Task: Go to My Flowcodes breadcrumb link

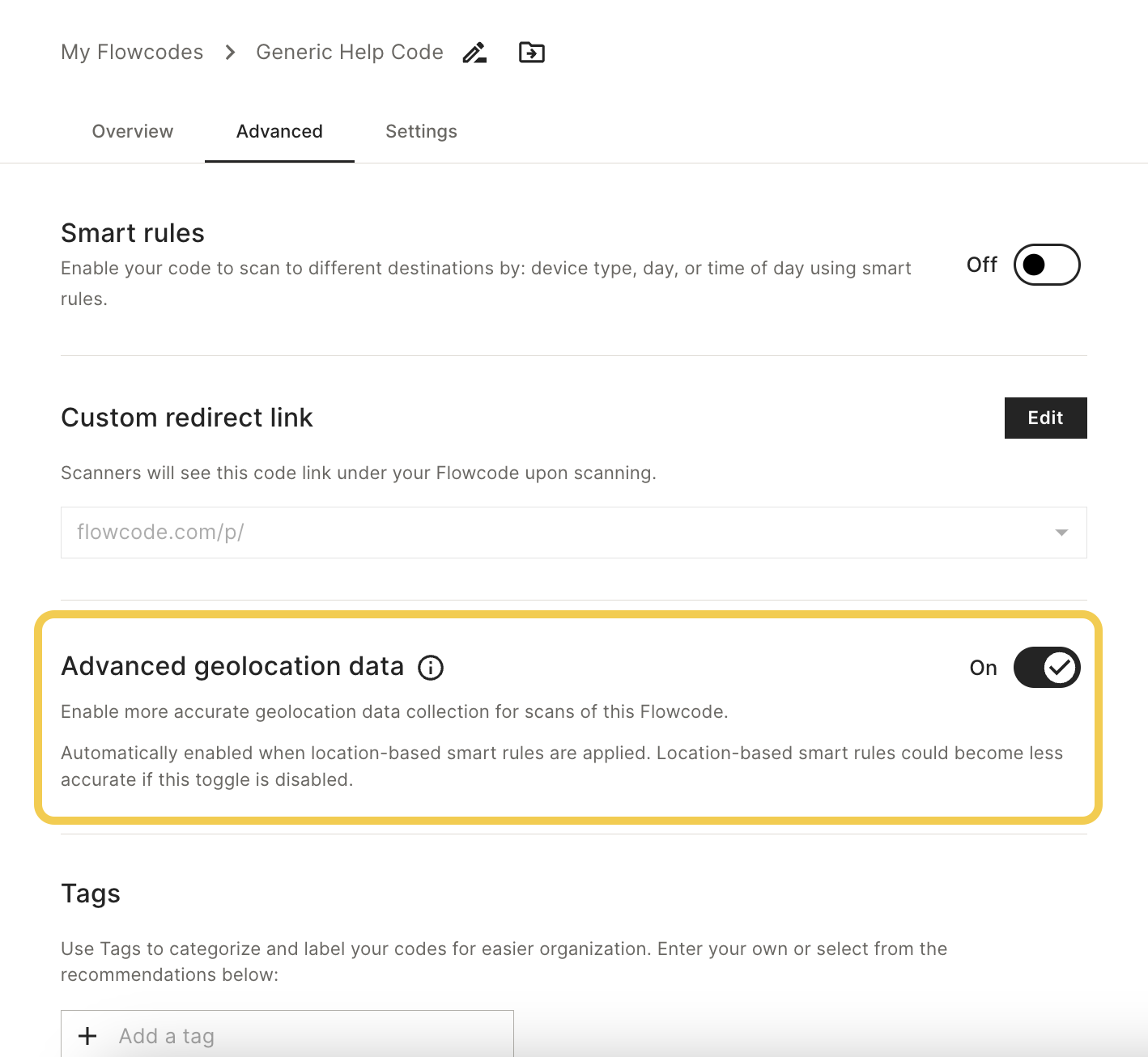Action: click(132, 53)
